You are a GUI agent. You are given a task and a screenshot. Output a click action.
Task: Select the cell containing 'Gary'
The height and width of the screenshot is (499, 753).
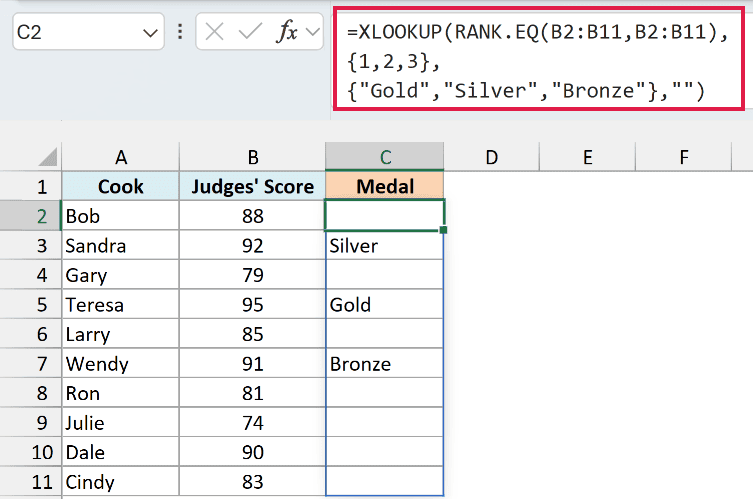[121, 275]
